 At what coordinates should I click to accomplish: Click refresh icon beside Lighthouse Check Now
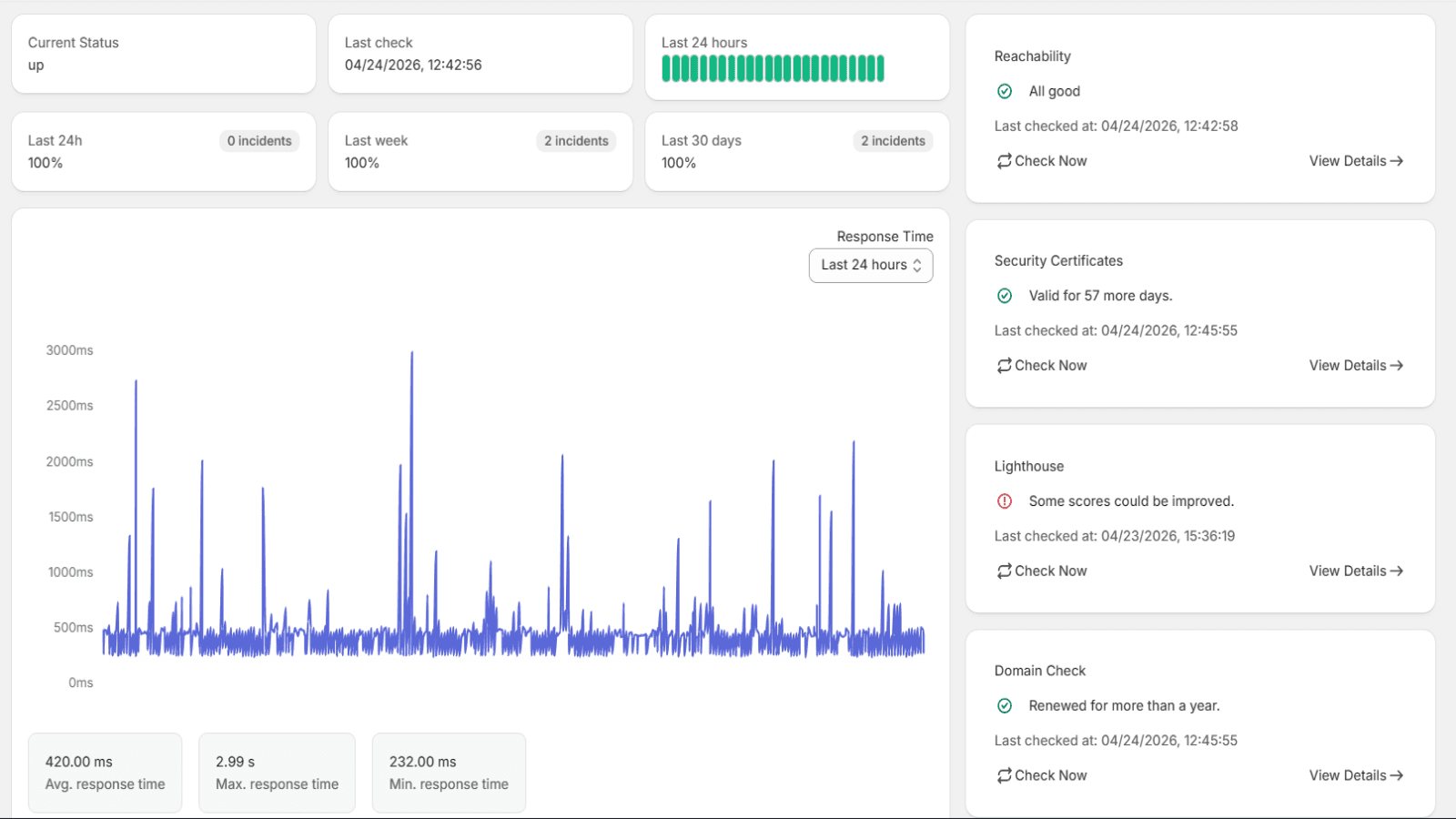click(x=1005, y=571)
